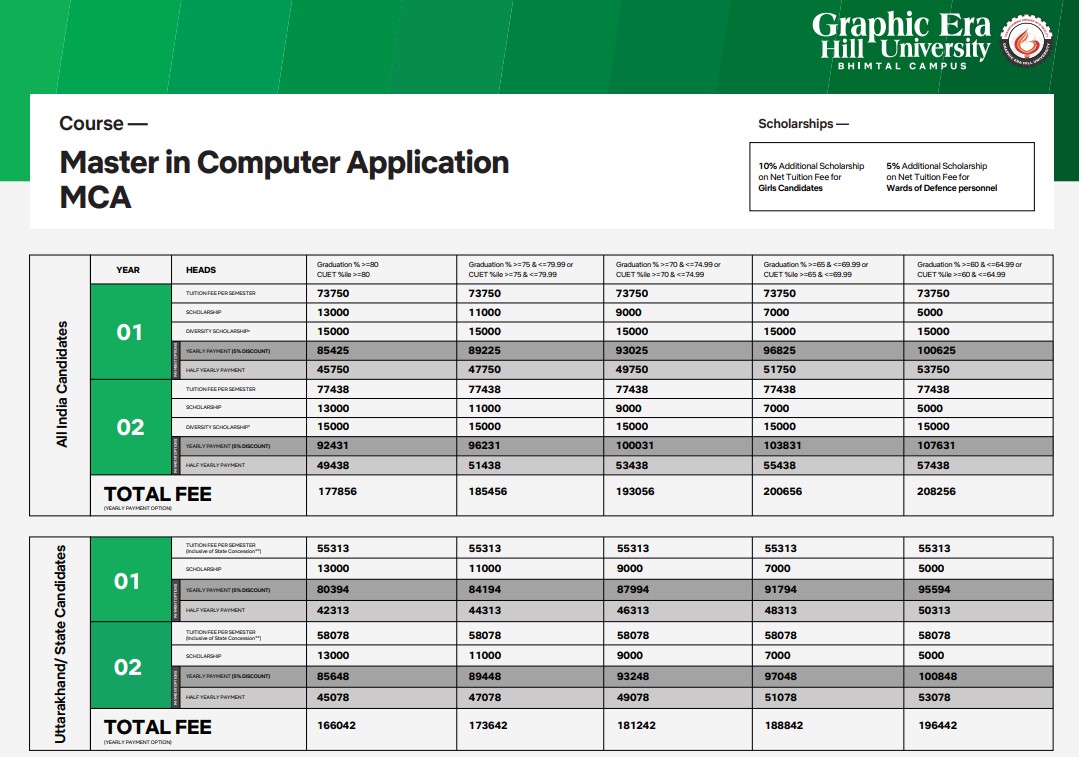Select the 10% Girls Candidates scholarship note
The height and width of the screenshot is (757, 1079).
pyautogui.click(x=811, y=177)
